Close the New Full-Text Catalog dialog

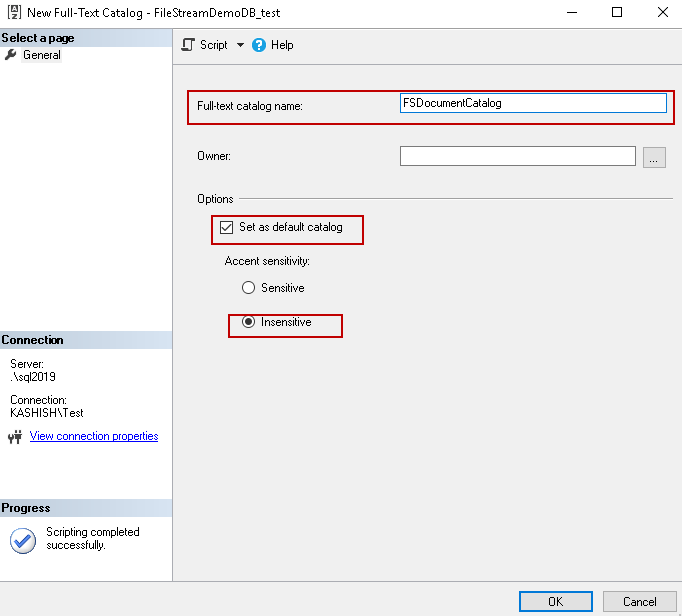tap(662, 12)
